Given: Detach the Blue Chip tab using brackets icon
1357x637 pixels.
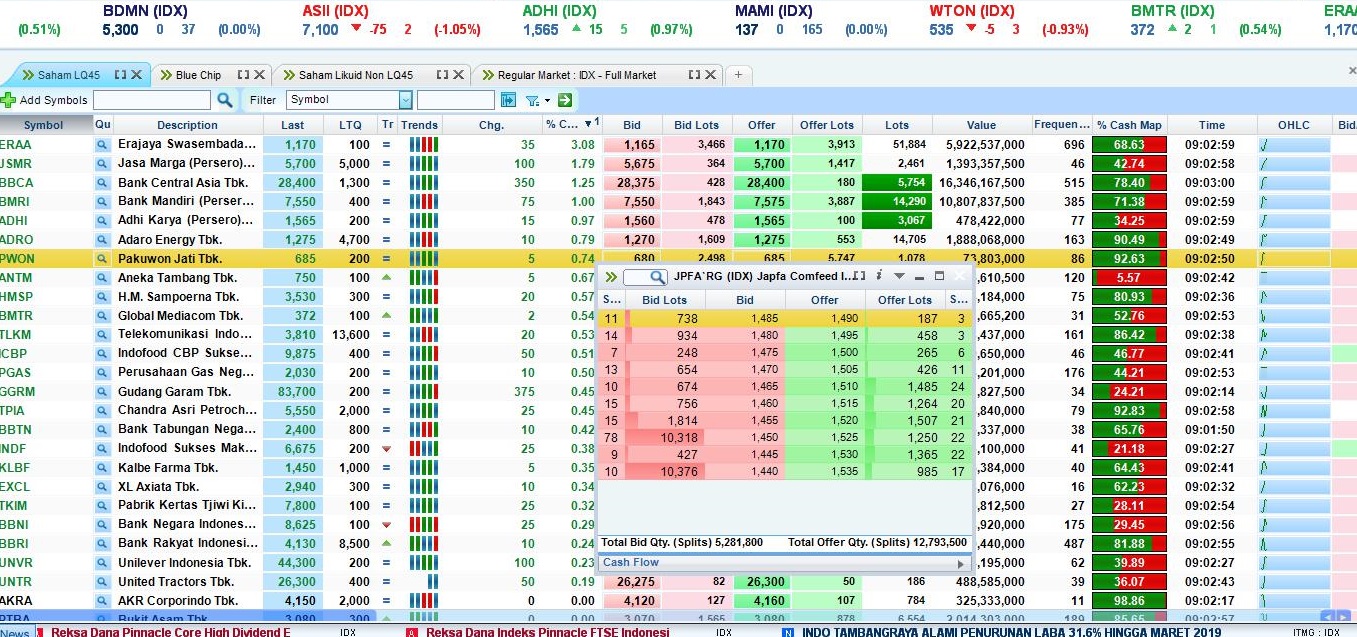Looking at the screenshot, I should click(243, 75).
